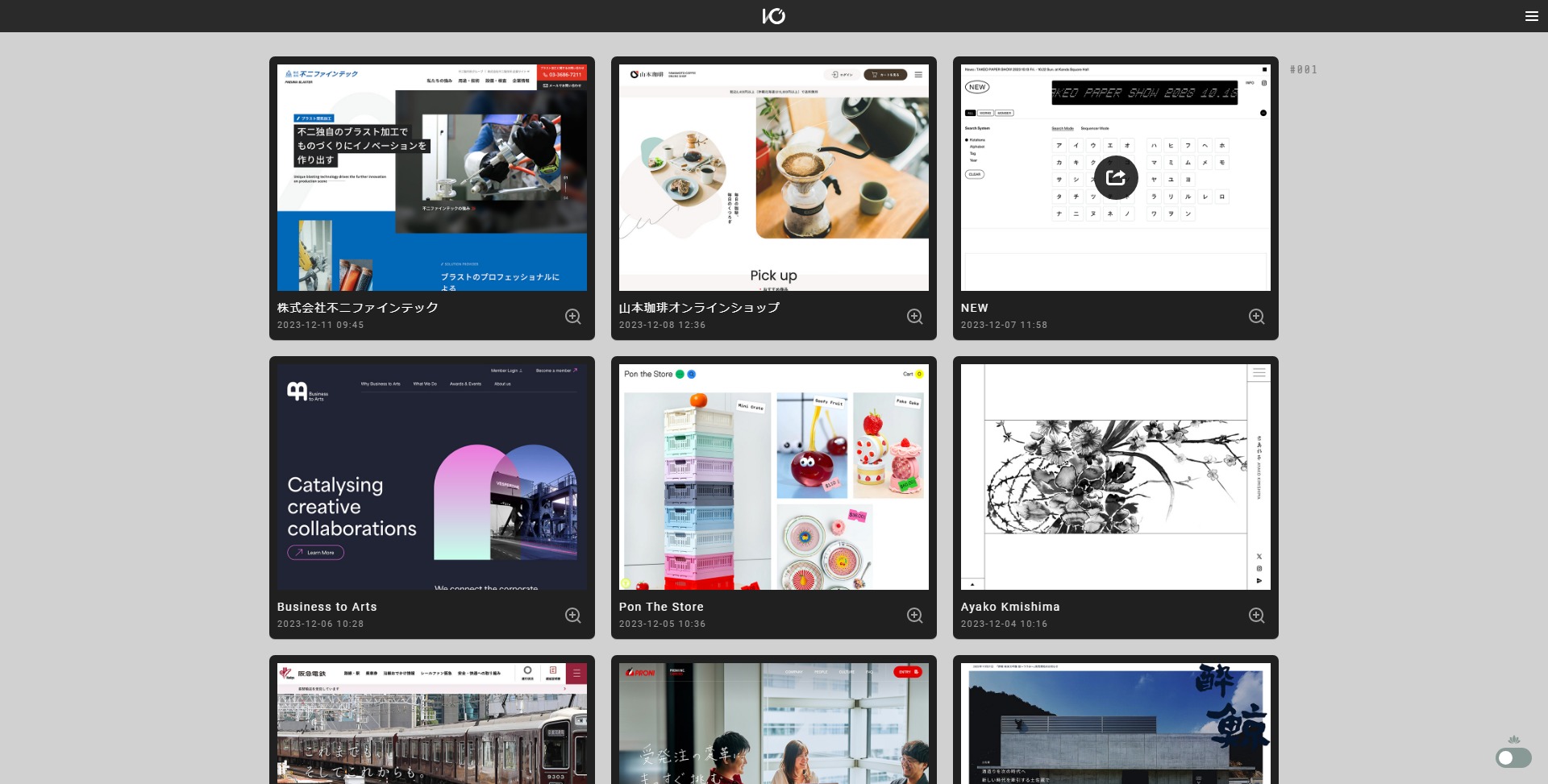Zoom into the 山本珈琲オンラインショップ card
The image size is (1548, 784).
click(915, 317)
